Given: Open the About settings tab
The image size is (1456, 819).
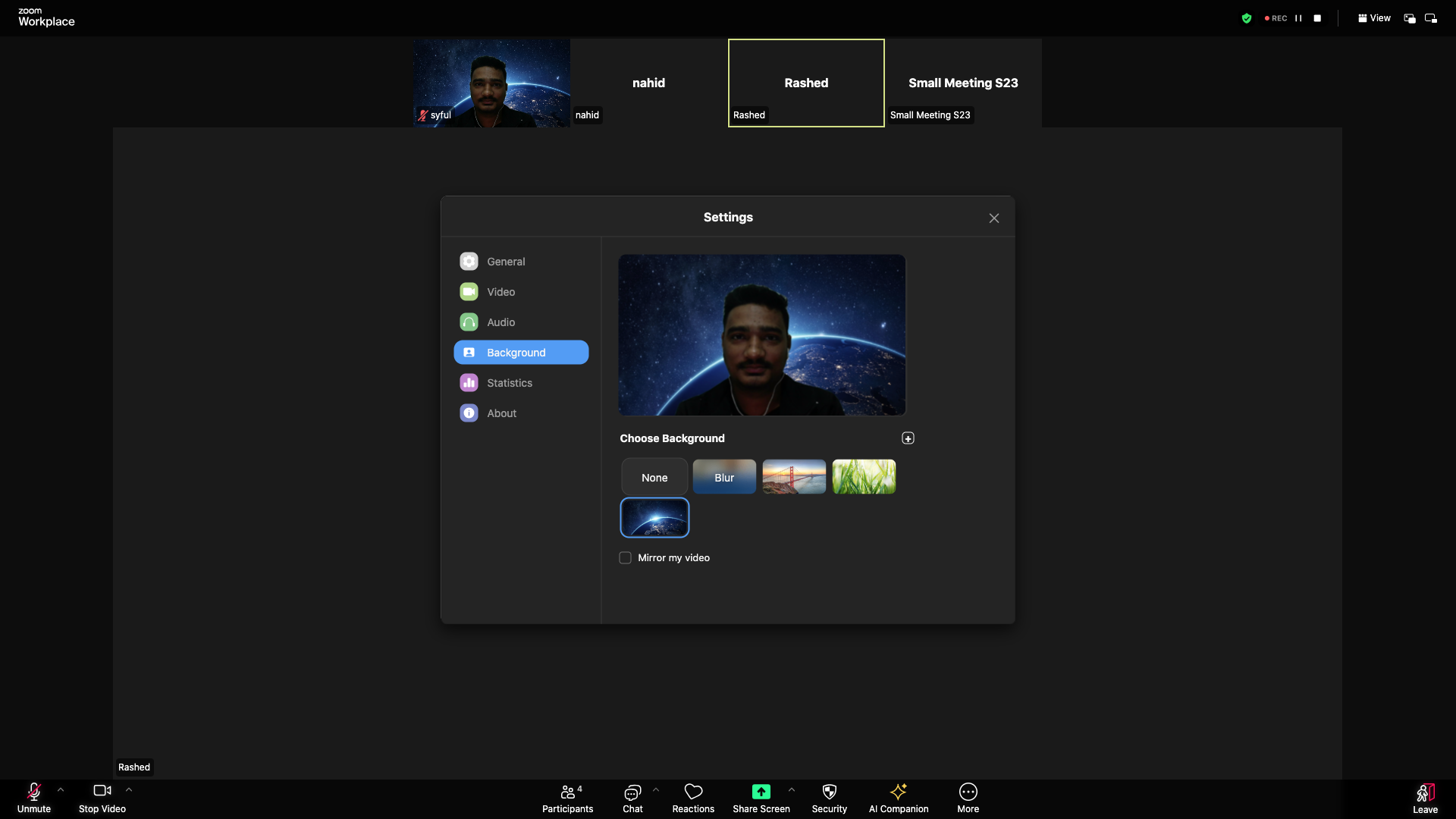Looking at the screenshot, I should 521,413.
